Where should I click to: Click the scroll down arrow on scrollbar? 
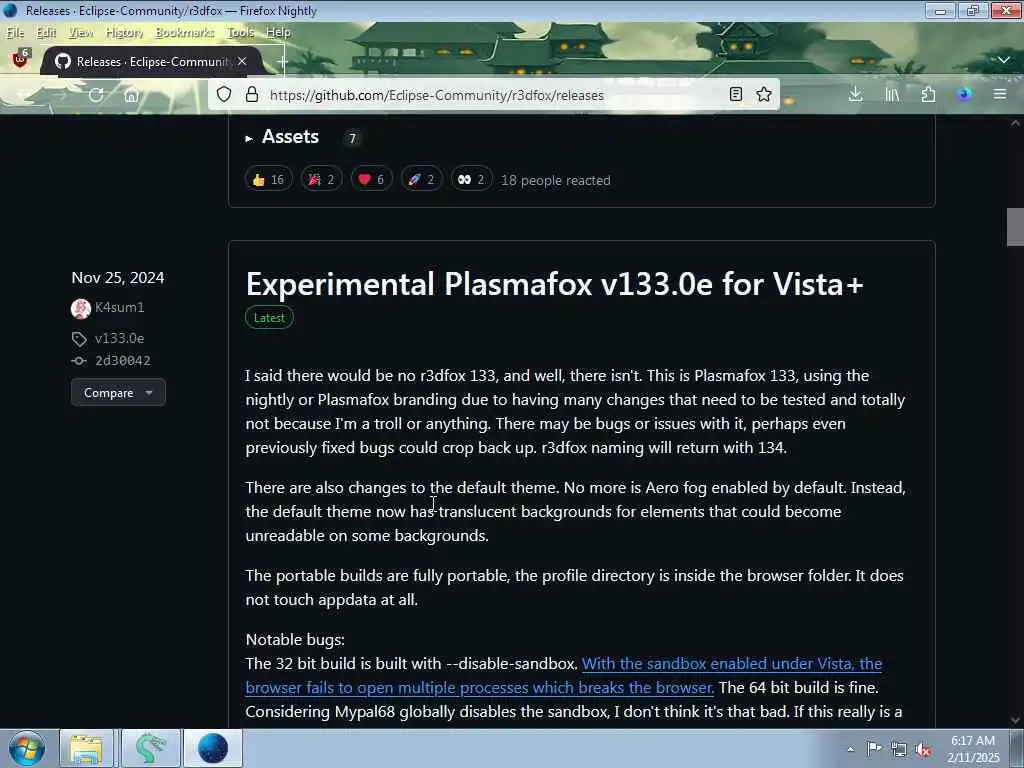(x=1015, y=720)
